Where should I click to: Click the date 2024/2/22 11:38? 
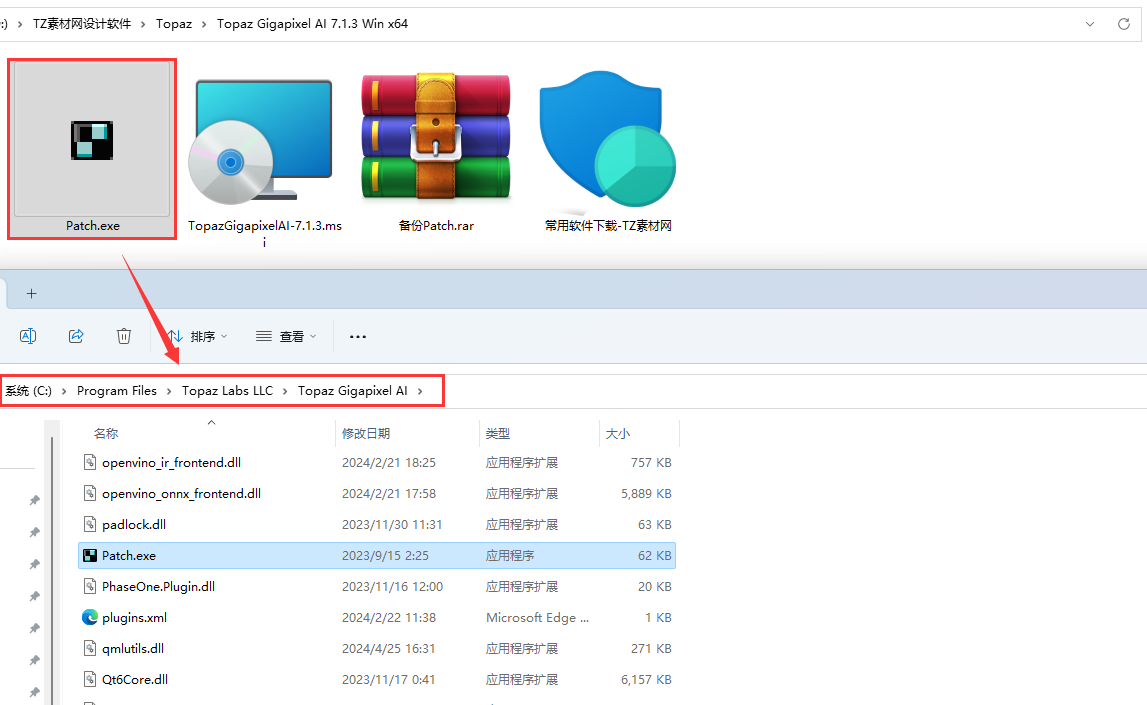pos(389,617)
